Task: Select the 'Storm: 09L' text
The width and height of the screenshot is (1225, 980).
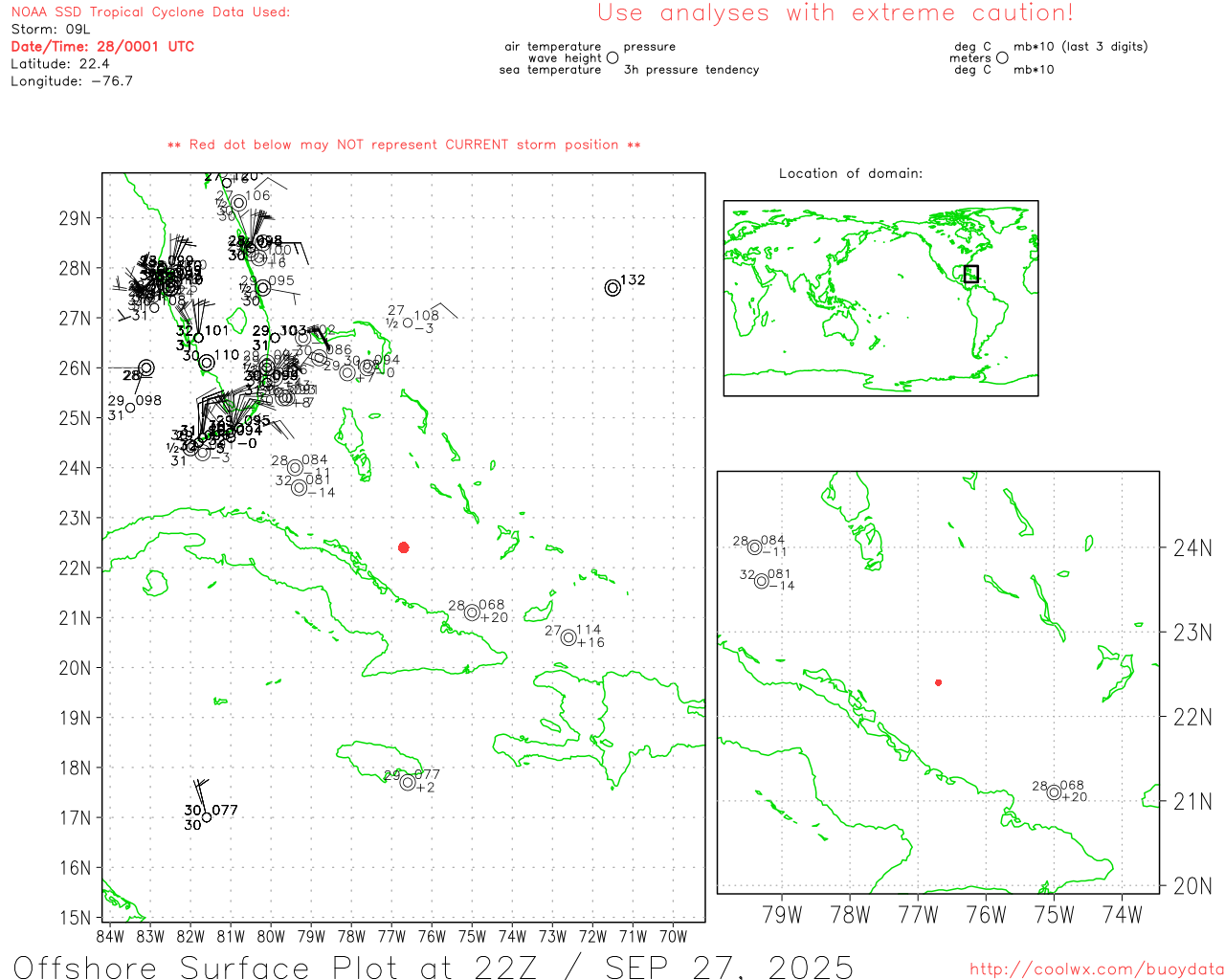Action: [51, 30]
